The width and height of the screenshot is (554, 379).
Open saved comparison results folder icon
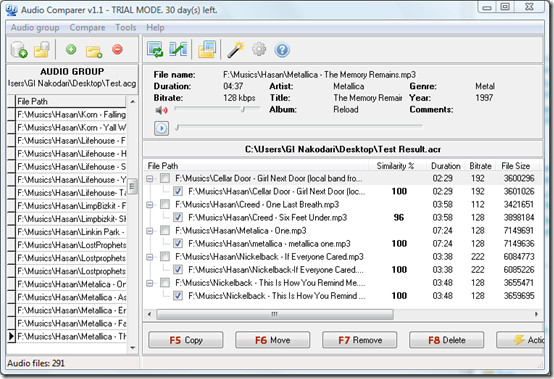(207, 49)
